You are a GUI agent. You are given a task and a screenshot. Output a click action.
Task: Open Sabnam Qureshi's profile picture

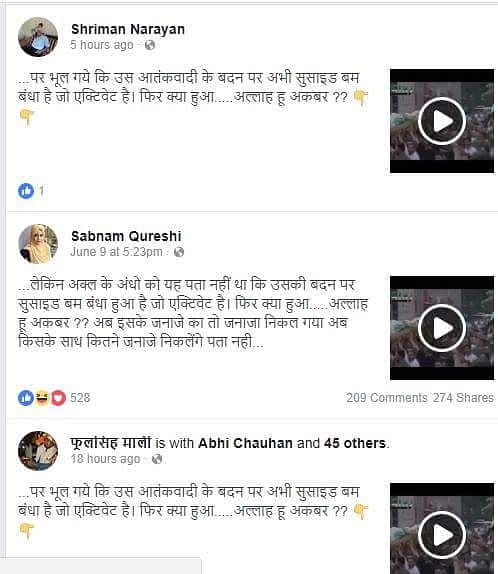[x=38, y=244]
